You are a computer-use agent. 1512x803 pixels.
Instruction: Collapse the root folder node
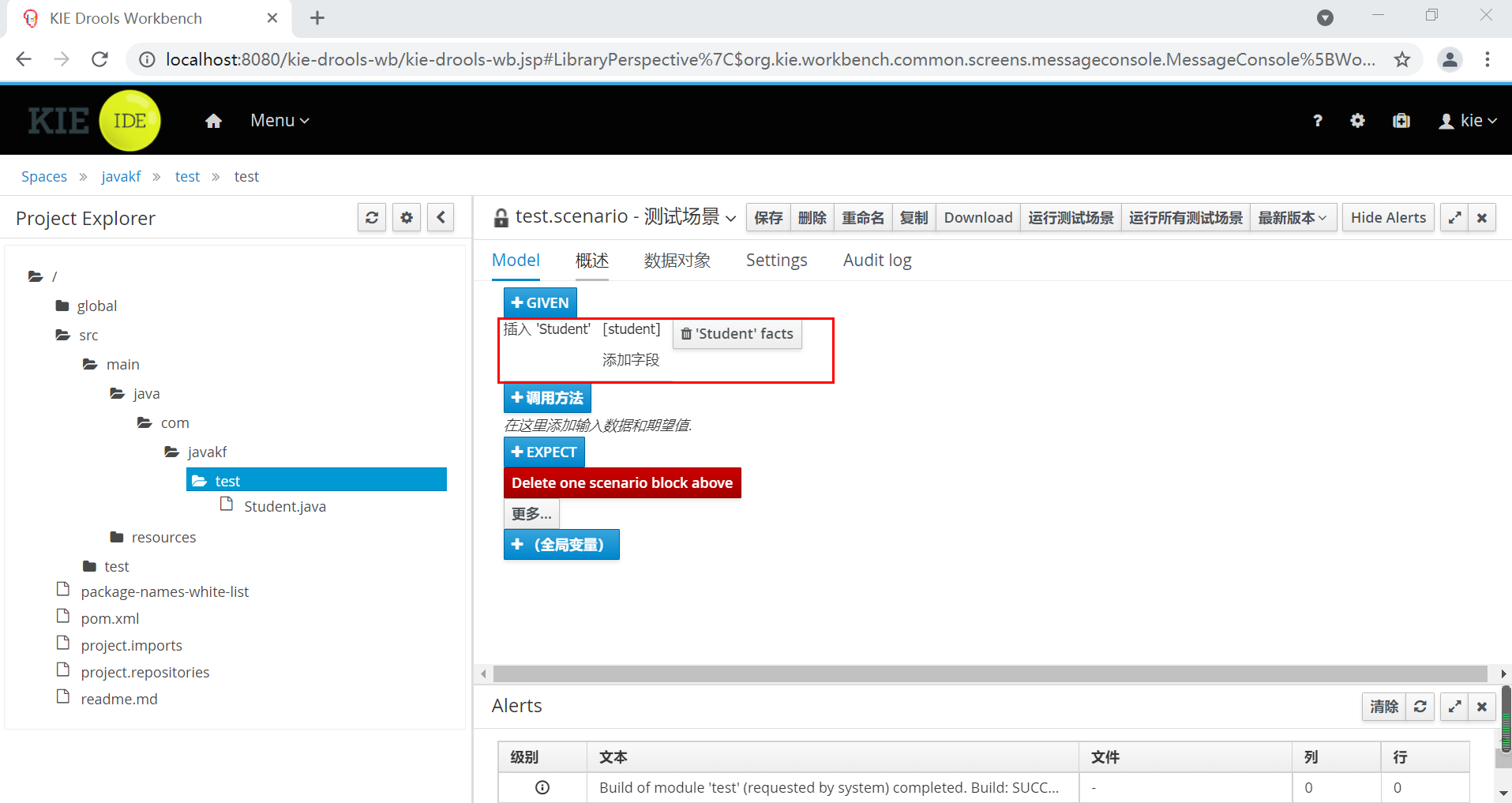pyautogui.click(x=36, y=276)
